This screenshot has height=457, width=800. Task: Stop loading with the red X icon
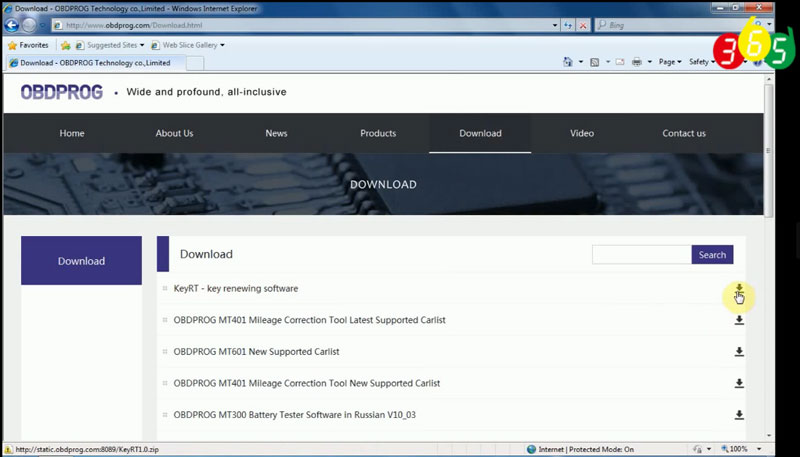point(583,25)
